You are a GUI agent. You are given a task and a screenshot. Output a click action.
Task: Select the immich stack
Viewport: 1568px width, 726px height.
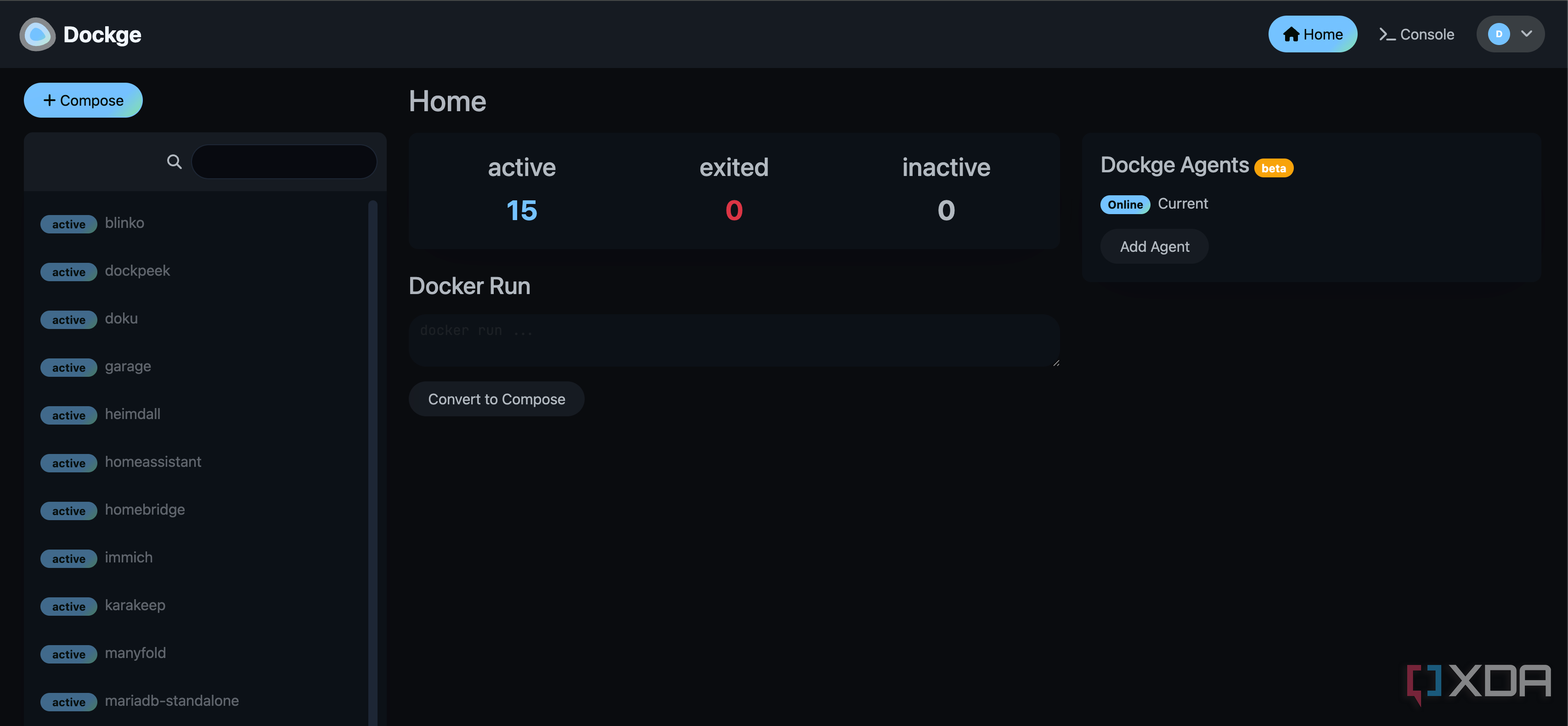(129, 557)
